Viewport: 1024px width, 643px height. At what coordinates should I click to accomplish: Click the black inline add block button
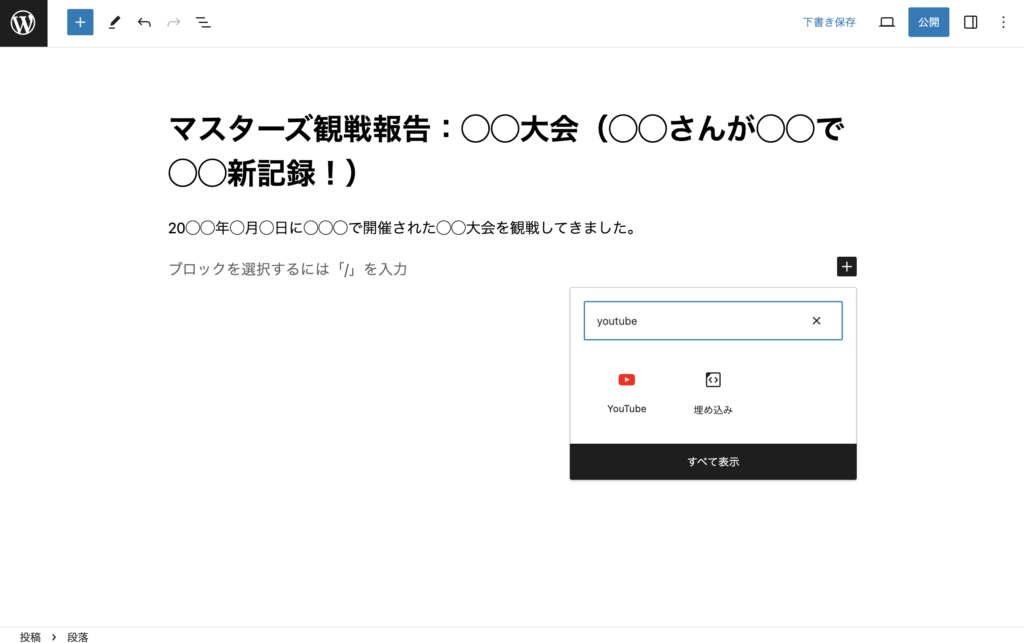tap(846, 267)
